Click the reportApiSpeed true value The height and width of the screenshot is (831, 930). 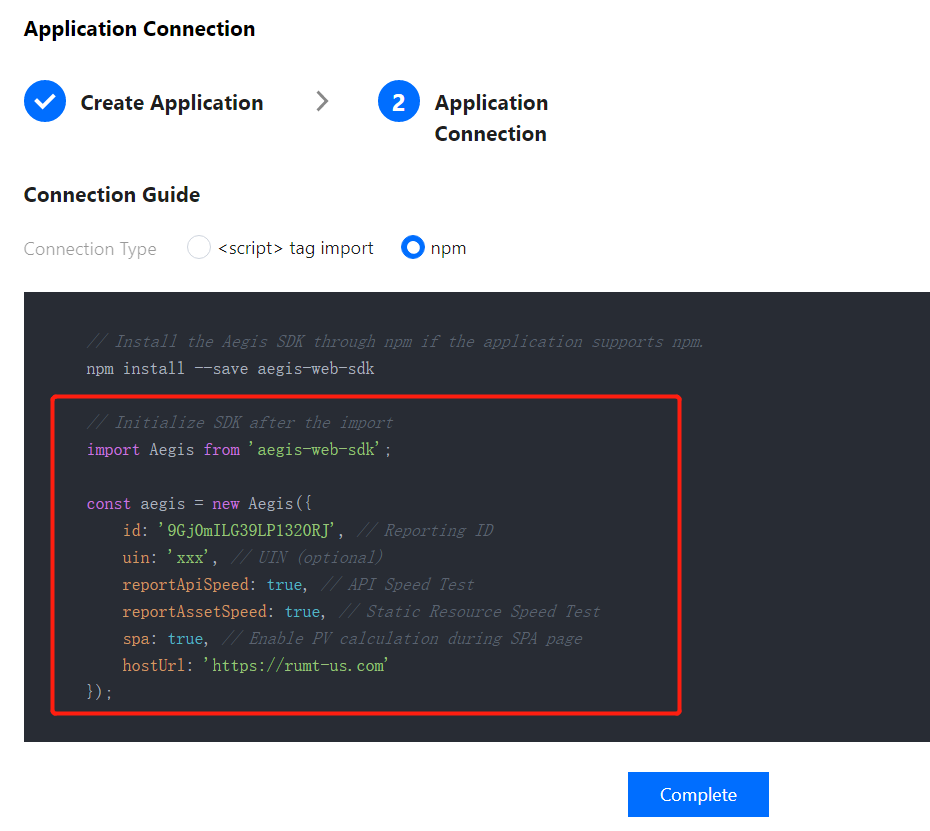coord(285,584)
